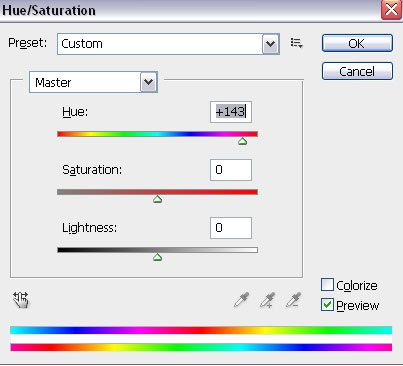Choose the Subtract from Sample eyedropper

tap(294, 300)
